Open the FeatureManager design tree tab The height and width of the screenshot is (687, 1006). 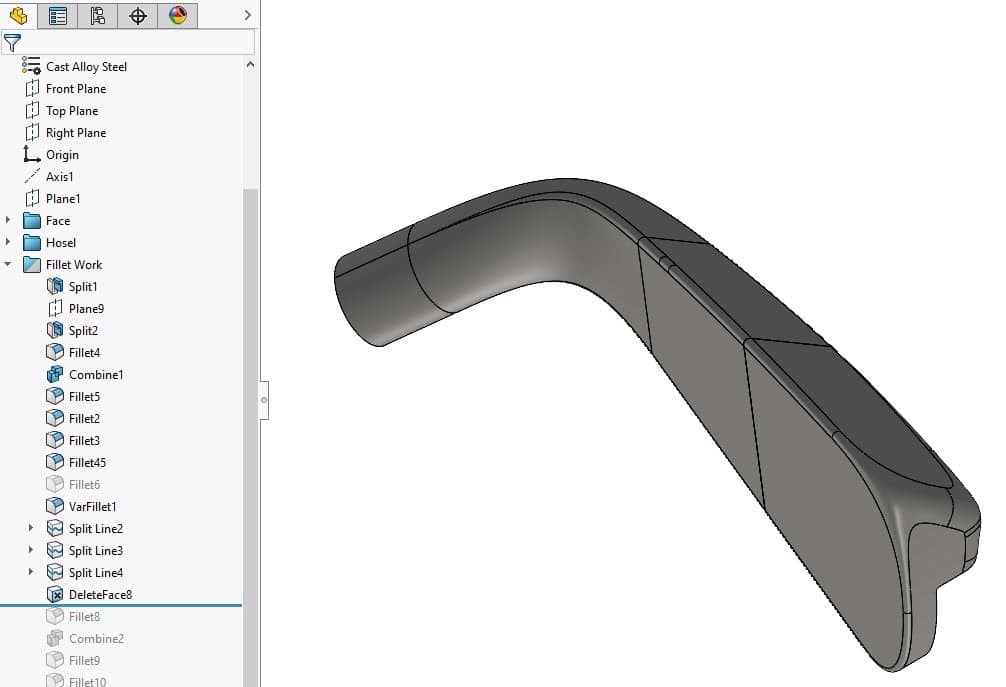tap(18, 15)
